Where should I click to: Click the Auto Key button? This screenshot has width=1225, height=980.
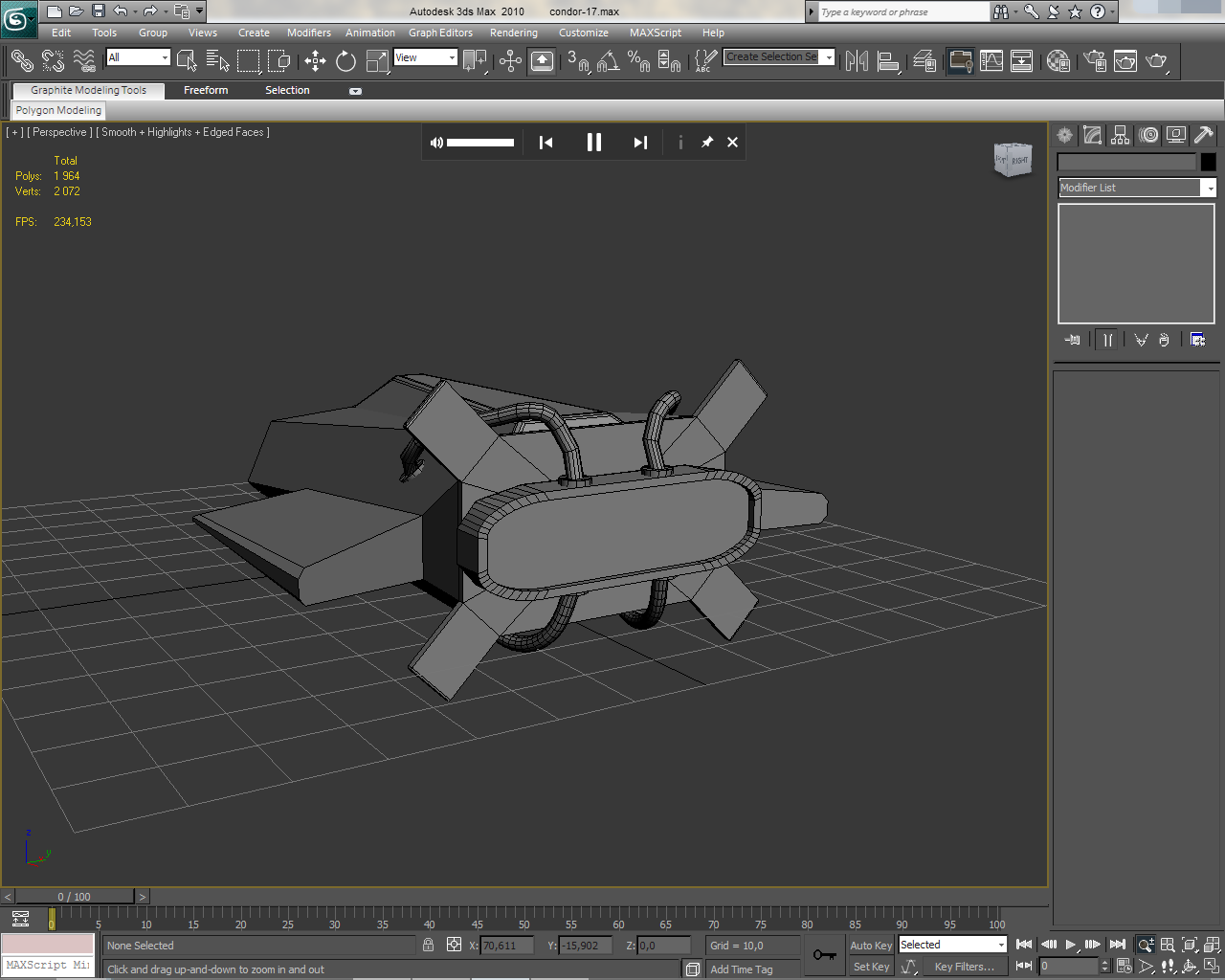pos(871,946)
